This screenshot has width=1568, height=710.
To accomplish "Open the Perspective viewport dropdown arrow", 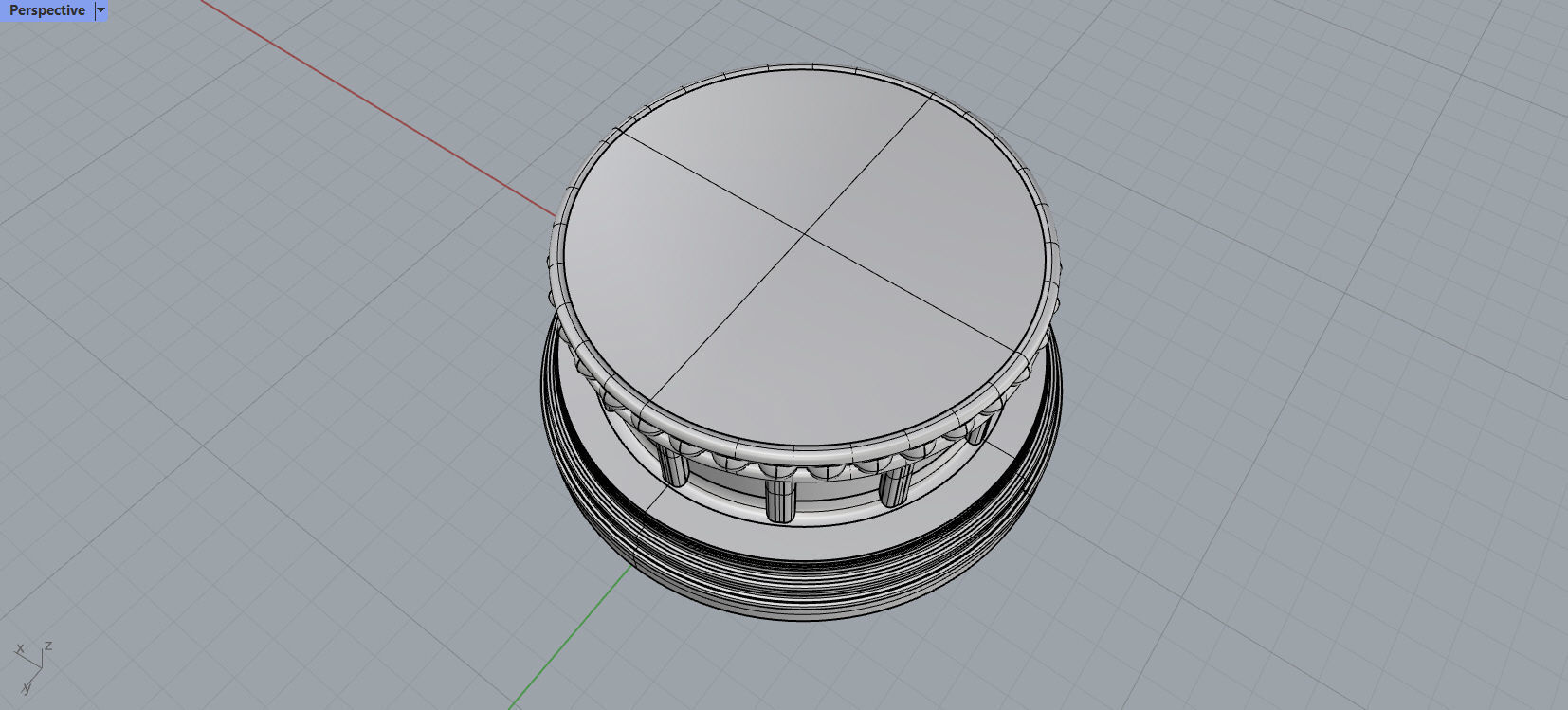I will coord(101,10).
